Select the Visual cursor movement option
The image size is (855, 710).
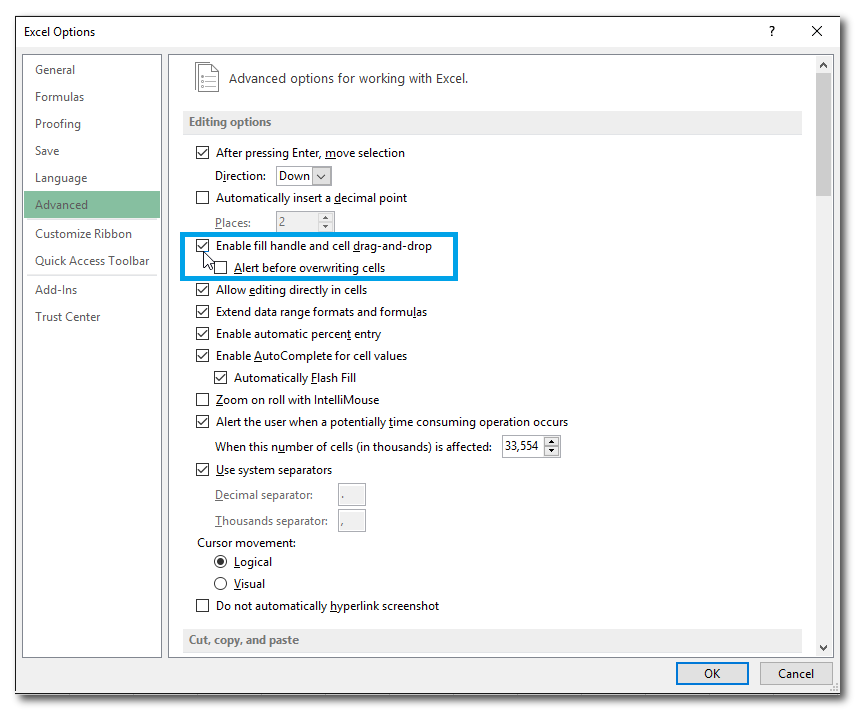[221, 584]
